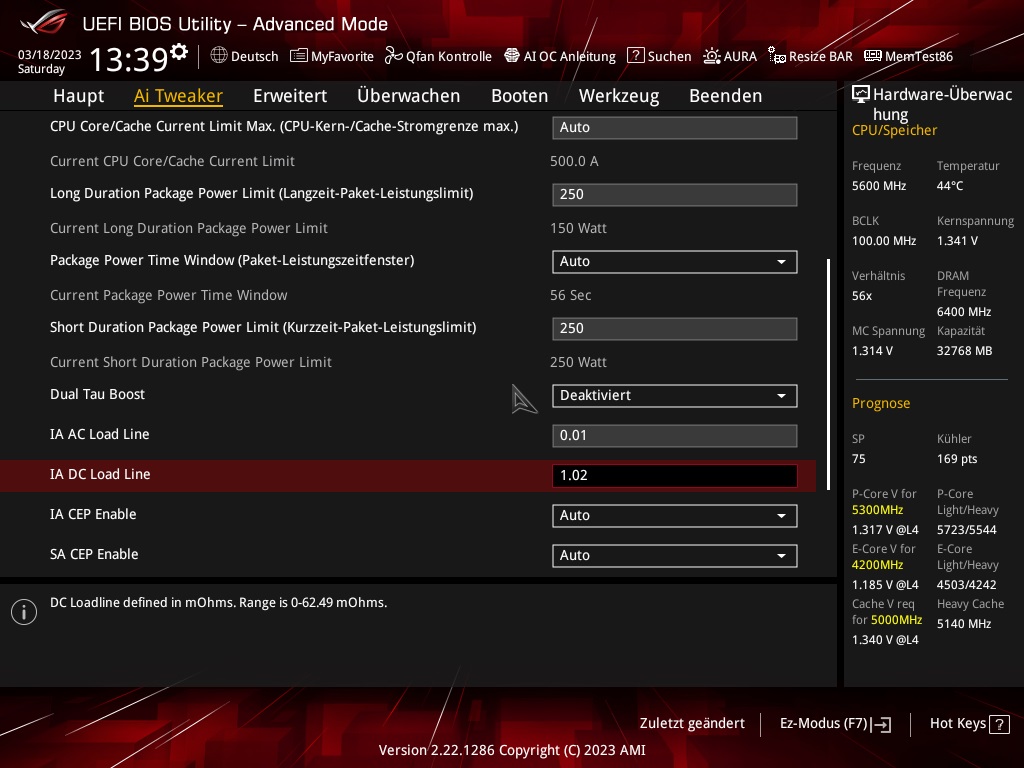Screen dimensions: 1024x768
Task: Click the 32768 MB capacity value
Action: [964, 351]
